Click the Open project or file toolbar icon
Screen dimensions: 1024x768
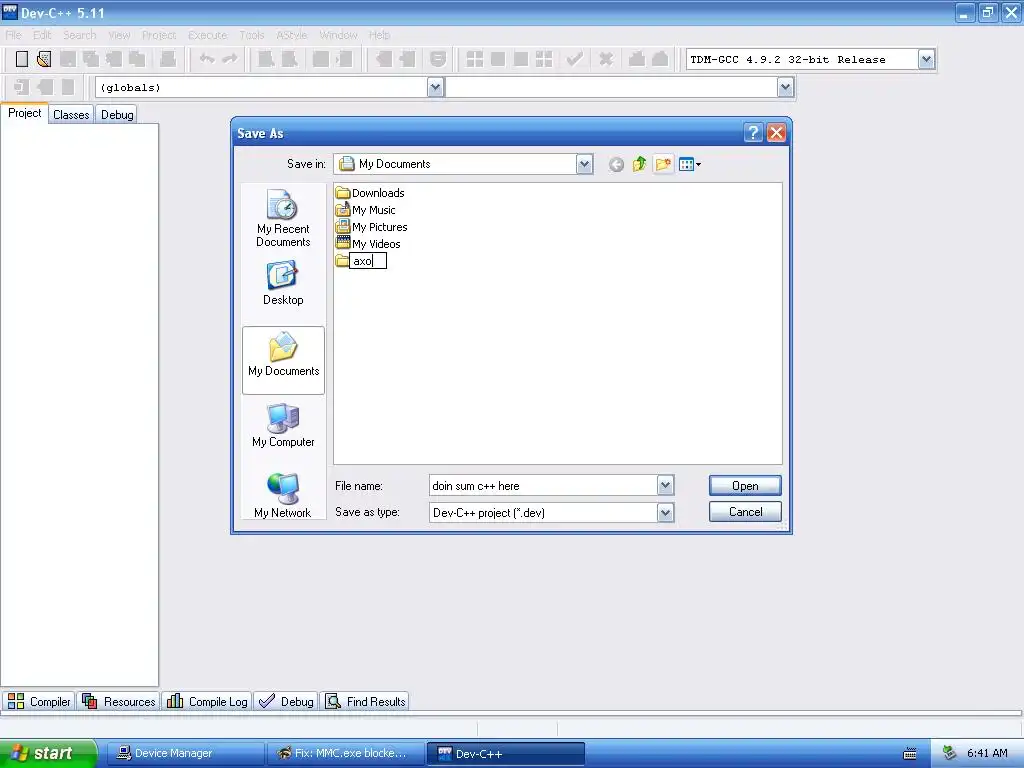click(44, 59)
